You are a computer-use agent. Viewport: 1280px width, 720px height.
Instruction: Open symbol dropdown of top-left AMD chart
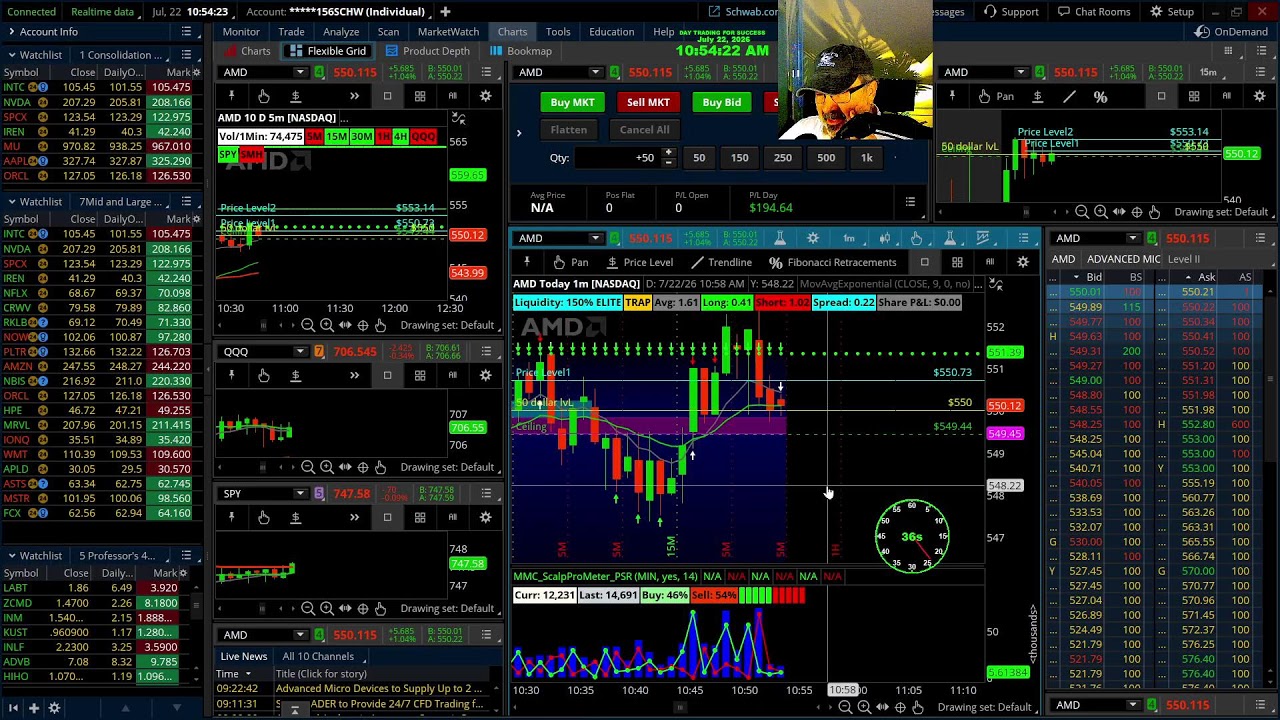(300, 72)
